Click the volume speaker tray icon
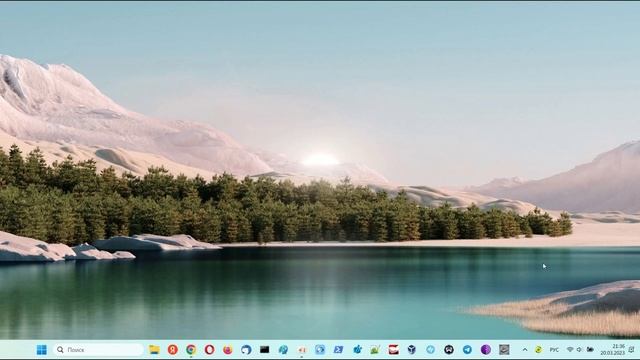 (x=579, y=350)
